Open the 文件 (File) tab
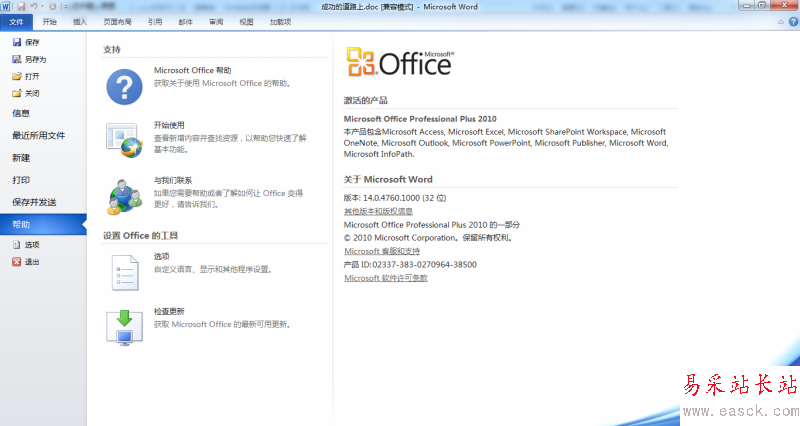The height and width of the screenshot is (426, 800). pyautogui.click(x=16, y=22)
